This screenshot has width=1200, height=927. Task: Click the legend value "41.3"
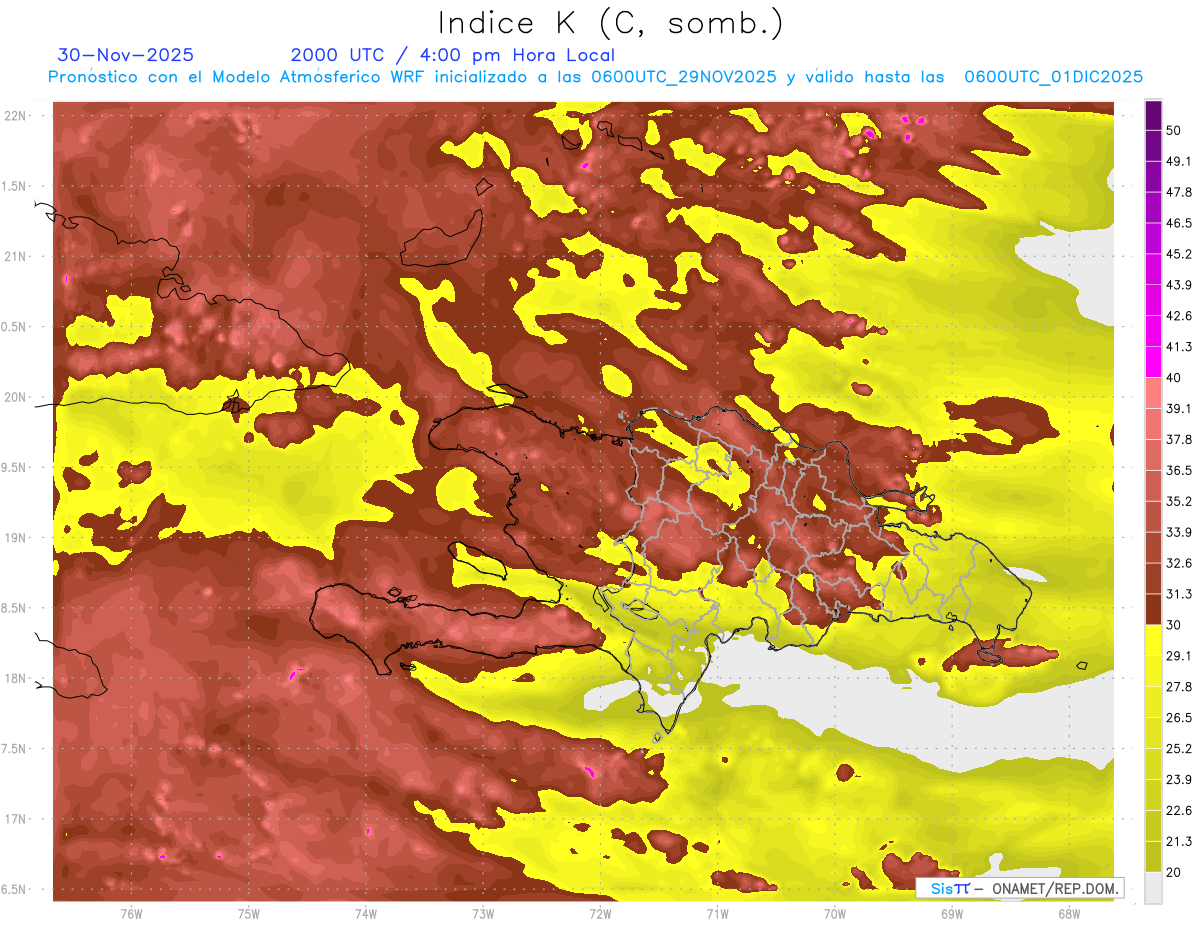tap(1178, 347)
